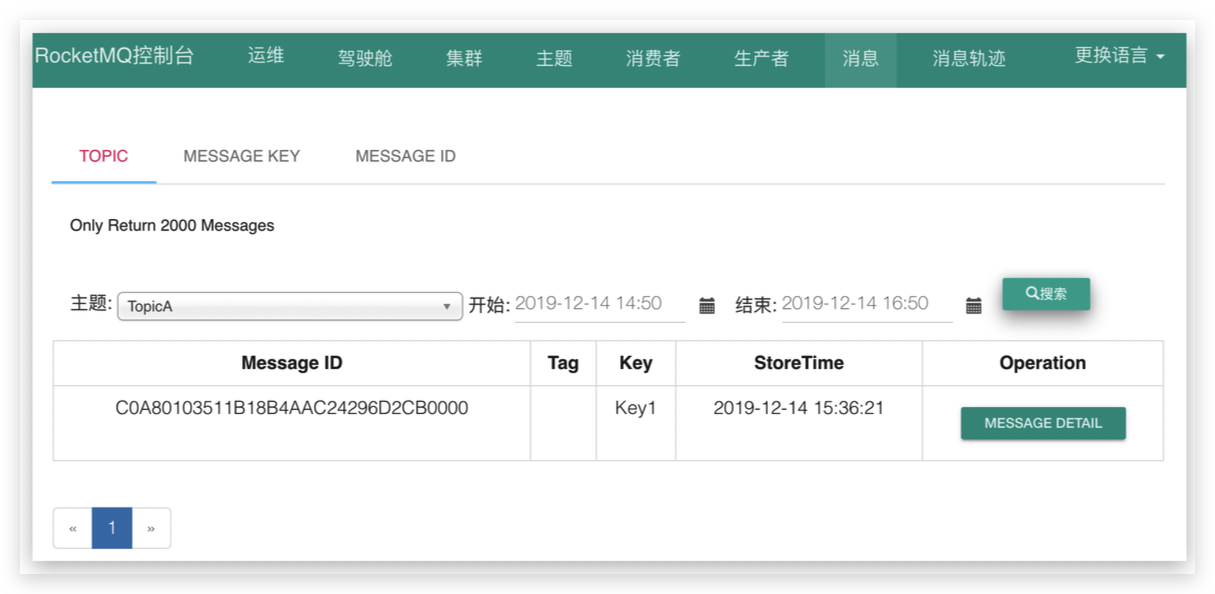Open the start date calendar picker
The height and width of the screenshot is (594, 1215).
[706, 305]
